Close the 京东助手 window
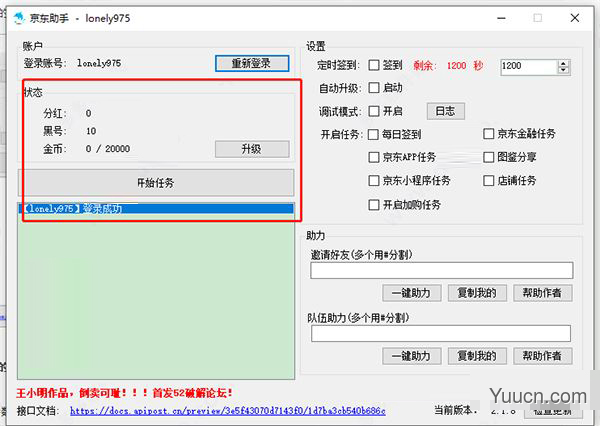The width and height of the screenshot is (600, 426). coord(575,18)
